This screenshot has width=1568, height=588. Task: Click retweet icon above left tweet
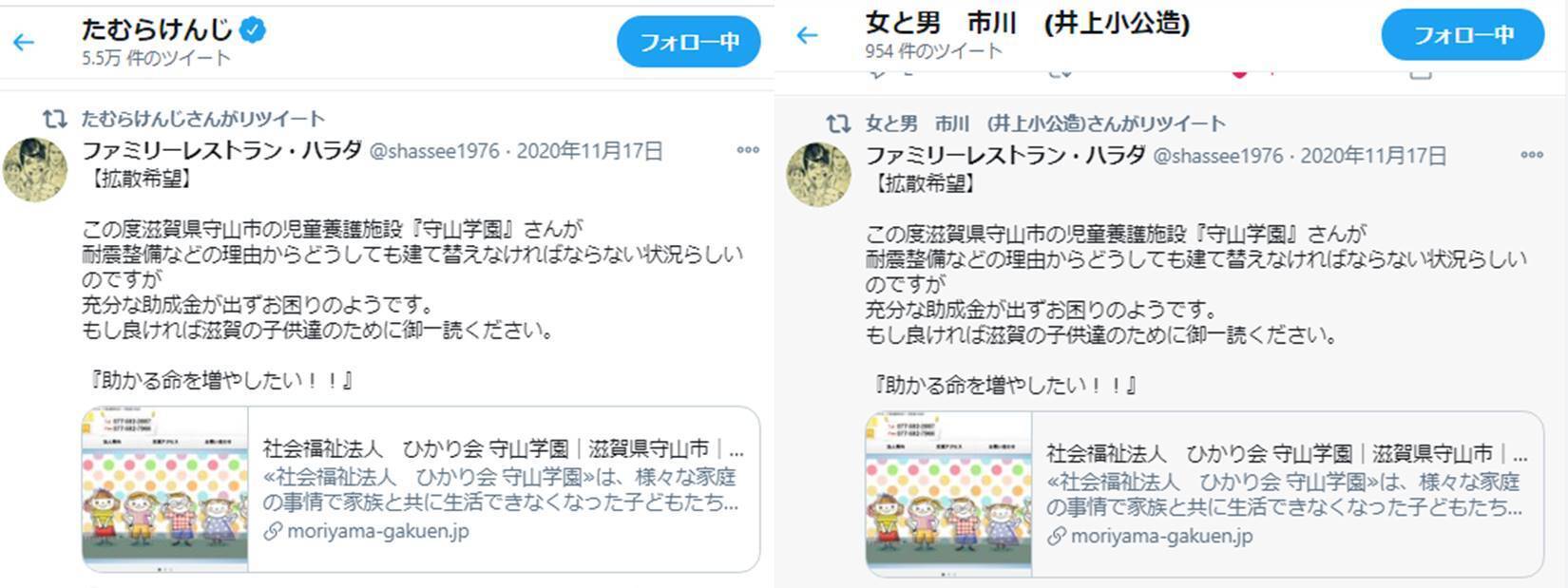click(x=55, y=119)
